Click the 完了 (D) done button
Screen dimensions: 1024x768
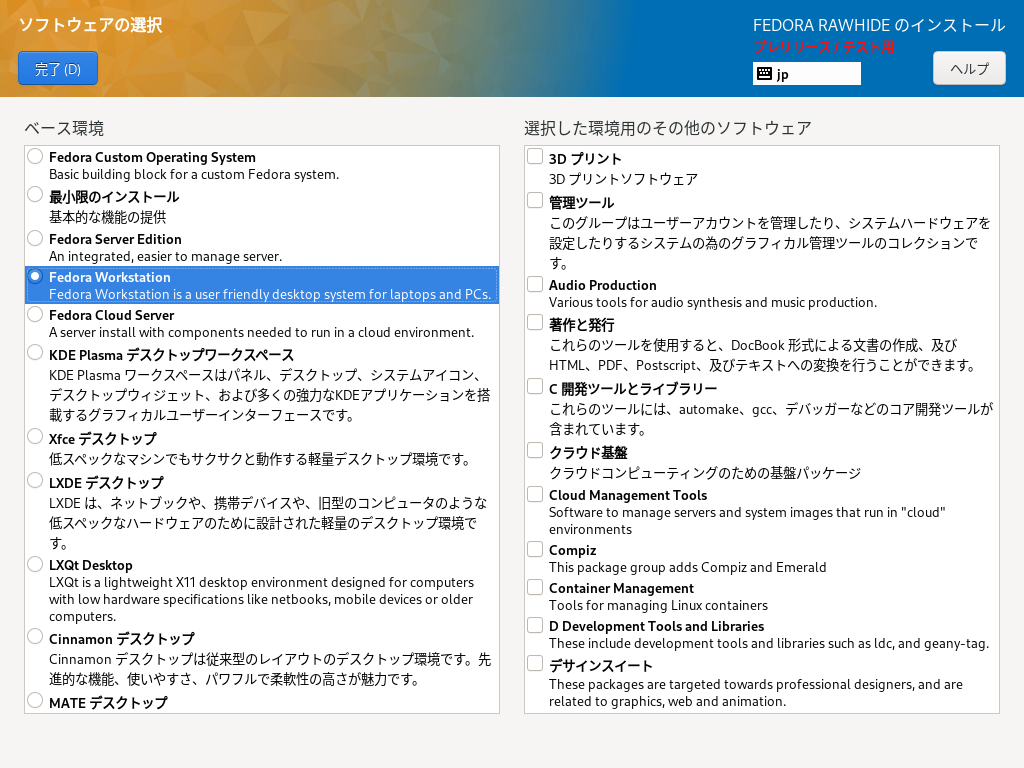(x=57, y=69)
